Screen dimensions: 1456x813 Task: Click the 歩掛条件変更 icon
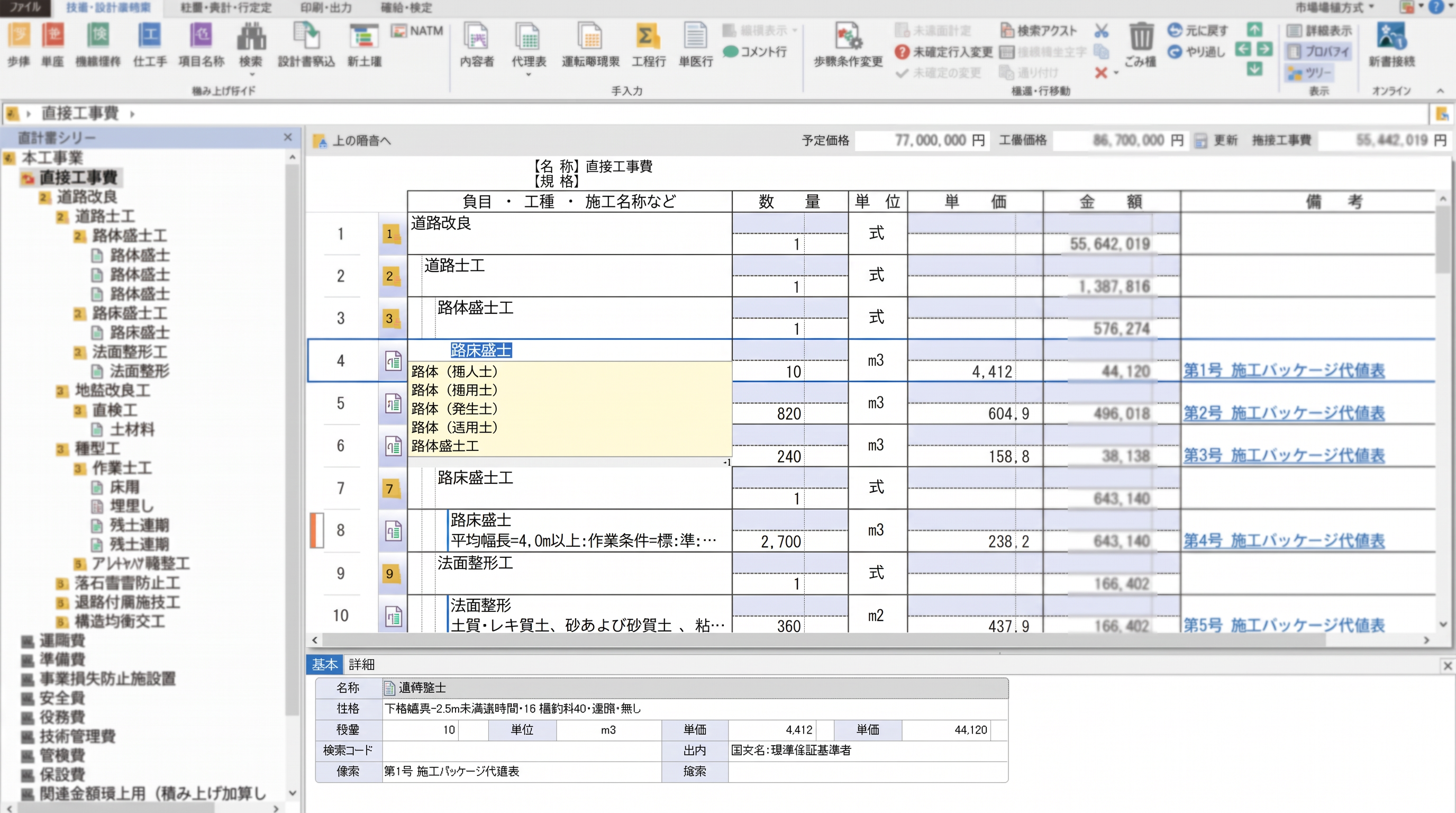tap(848, 36)
